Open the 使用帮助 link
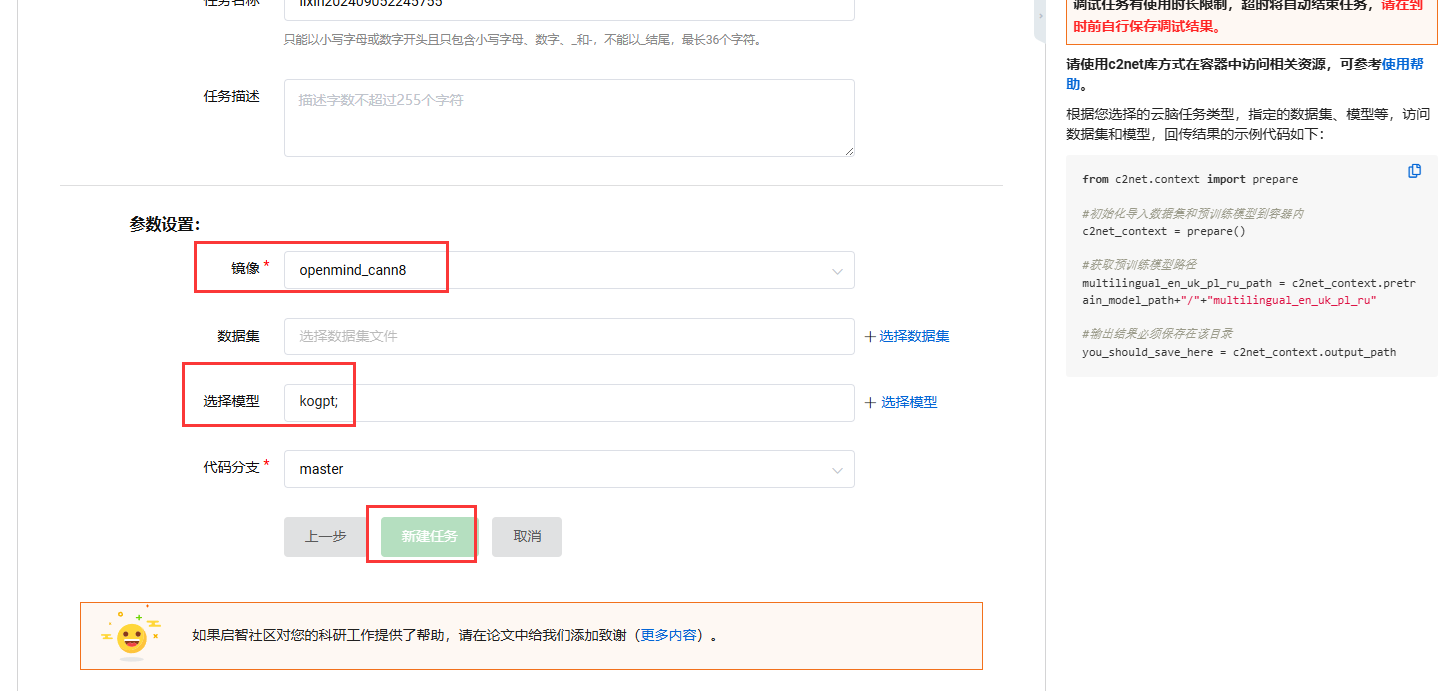1439x691 pixels. 1401,64
